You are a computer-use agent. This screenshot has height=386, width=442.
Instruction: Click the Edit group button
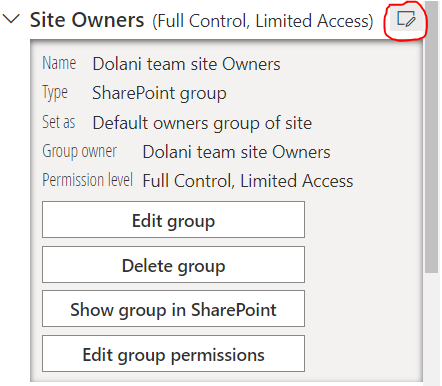pos(173,219)
